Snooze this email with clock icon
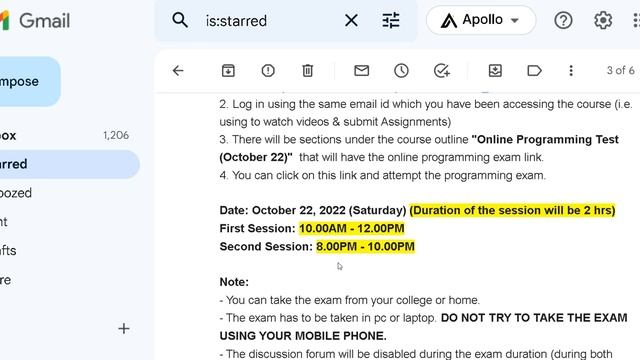 [401, 71]
